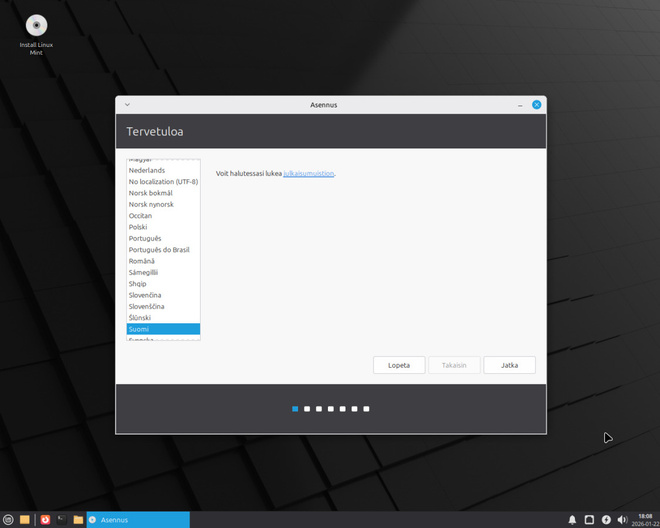The height and width of the screenshot is (528, 660).
Task: Click the clock in the system tray
Action: (x=645, y=520)
